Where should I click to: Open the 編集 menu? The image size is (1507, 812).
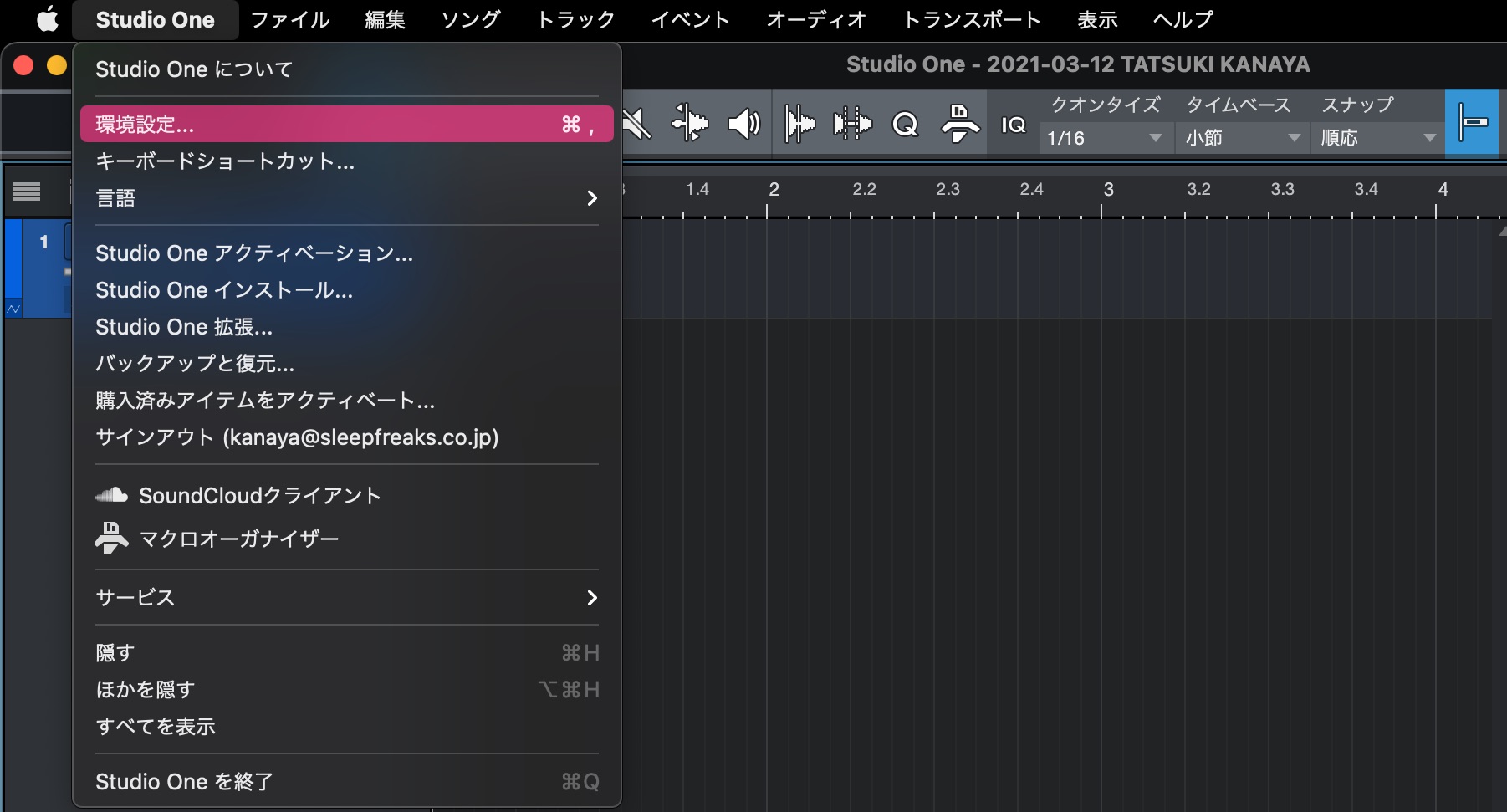(385, 19)
